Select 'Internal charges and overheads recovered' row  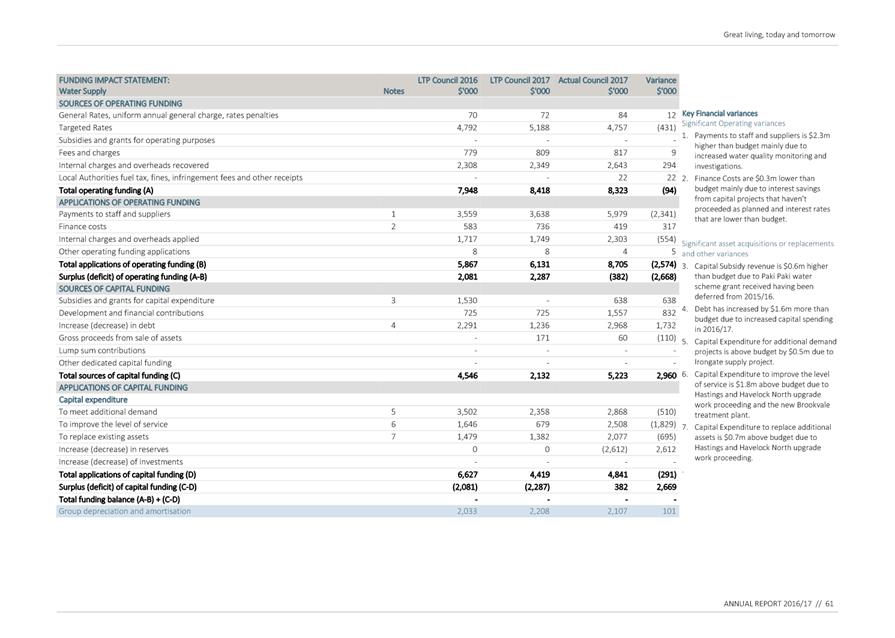click(368, 165)
